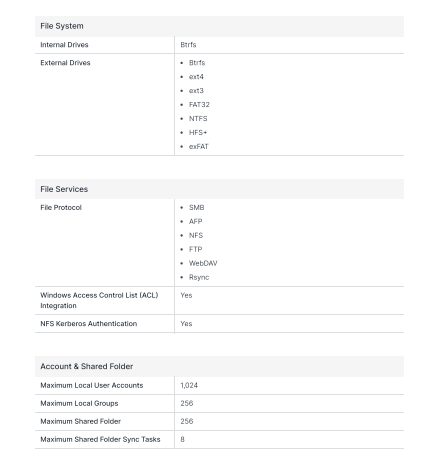The image size is (436, 460).
Task: Click the SMB protocol entry
Action: point(196,207)
